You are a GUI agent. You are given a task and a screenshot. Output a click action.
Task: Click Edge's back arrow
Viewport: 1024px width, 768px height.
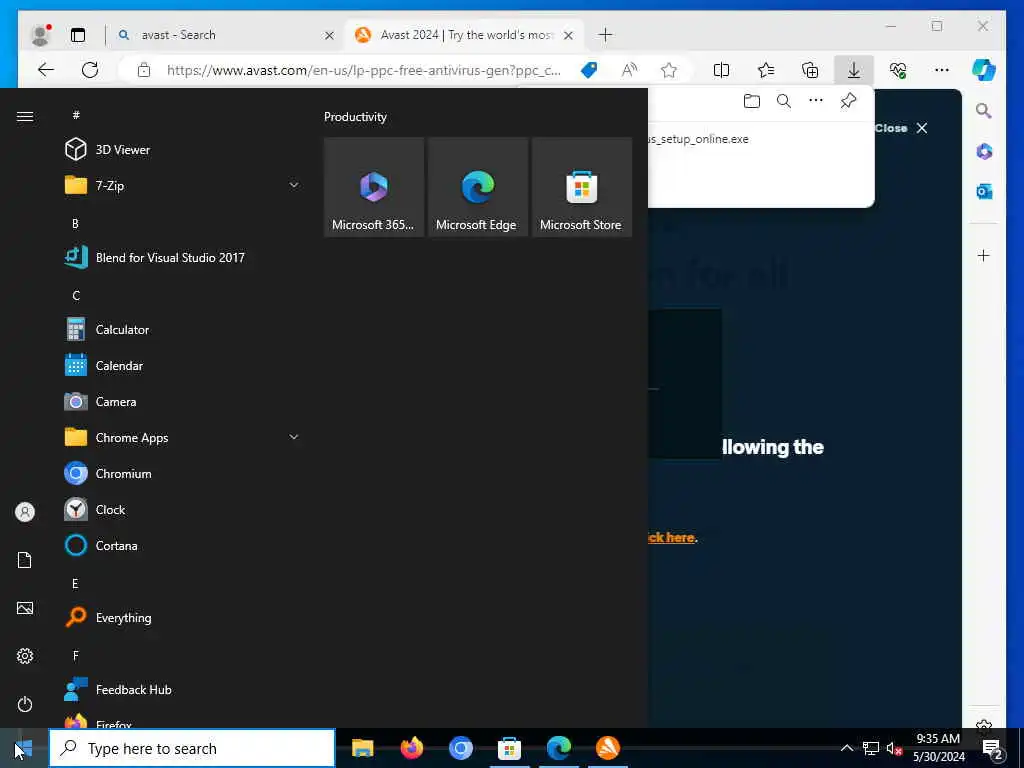[46, 70]
